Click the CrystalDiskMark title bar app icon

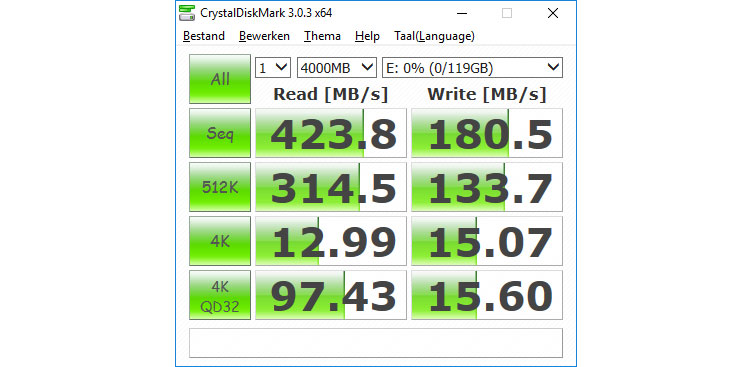187,13
